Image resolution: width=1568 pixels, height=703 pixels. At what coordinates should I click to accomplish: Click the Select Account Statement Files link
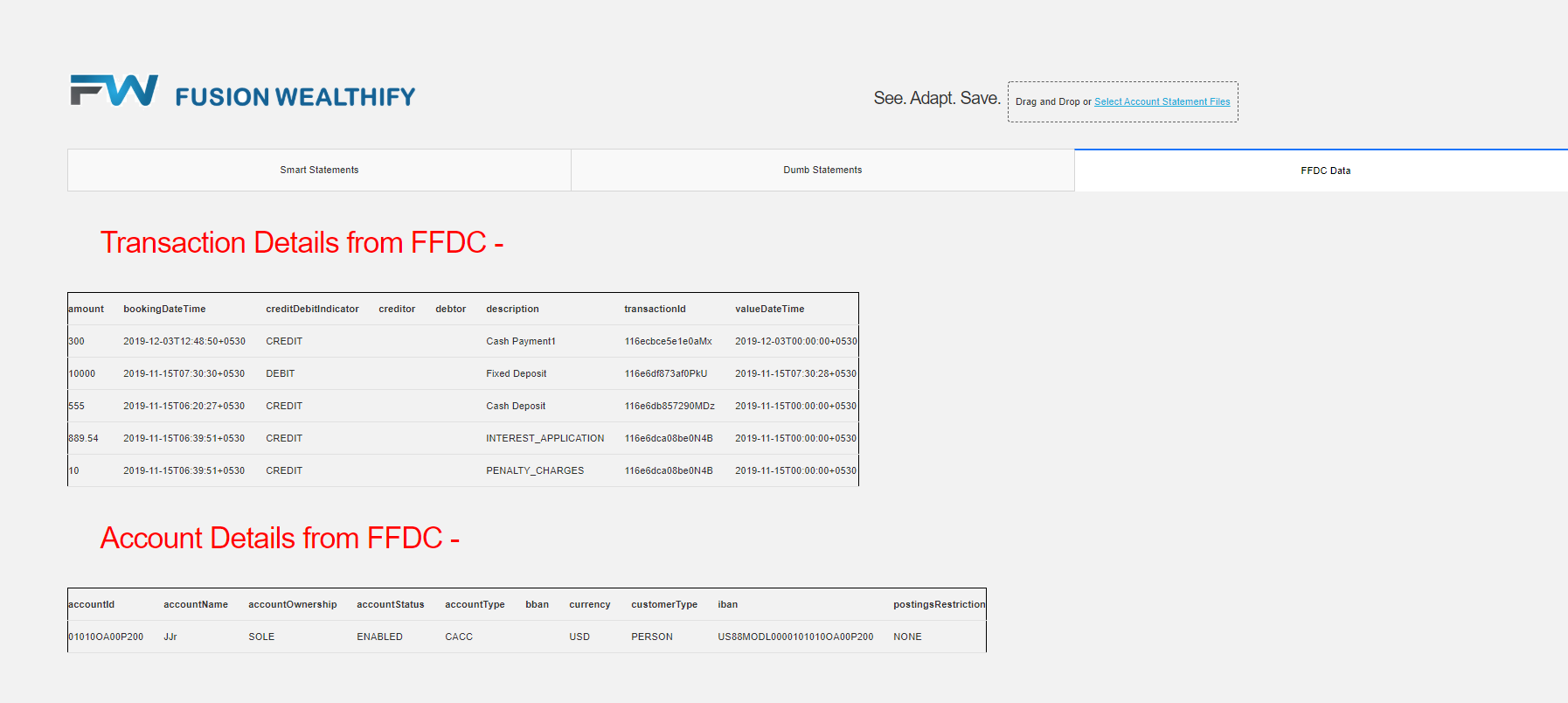pyautogui.click(x=1162, y=101)
